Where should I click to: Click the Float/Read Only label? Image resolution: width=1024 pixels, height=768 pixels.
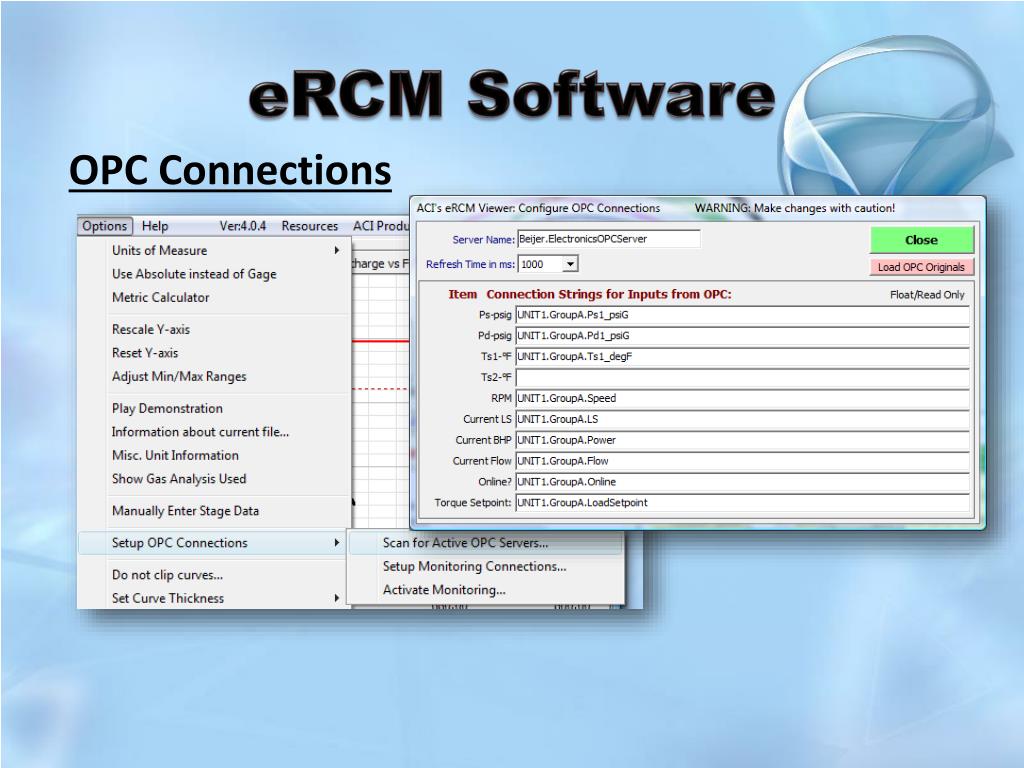click(x=927, y=295)
